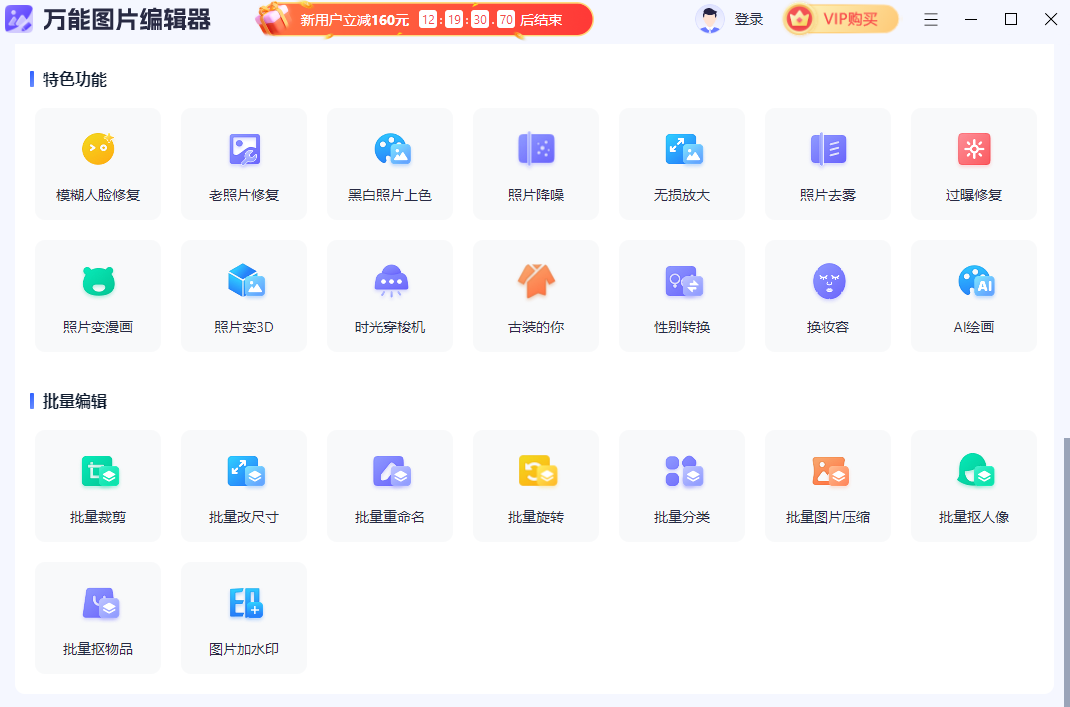Screen dimensions: 1070x707
Task: Select the 照片去雾 dehaze icon
Action: click(828, 163)
